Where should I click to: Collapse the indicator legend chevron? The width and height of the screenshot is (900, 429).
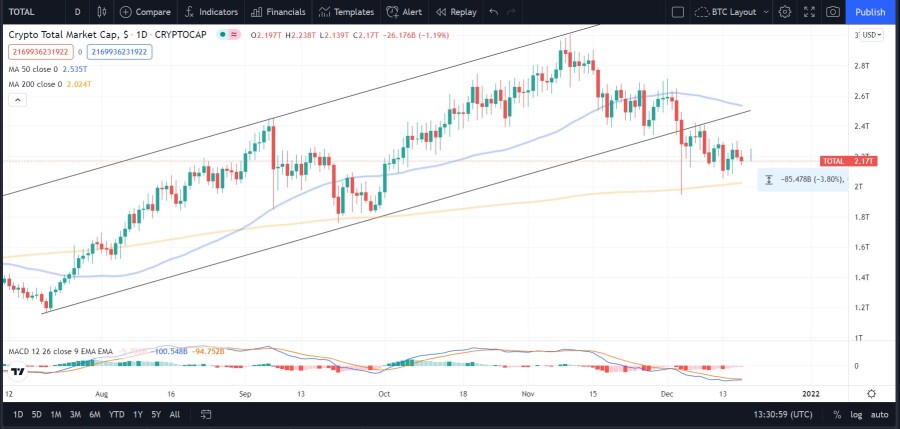[x=18, y=101]
